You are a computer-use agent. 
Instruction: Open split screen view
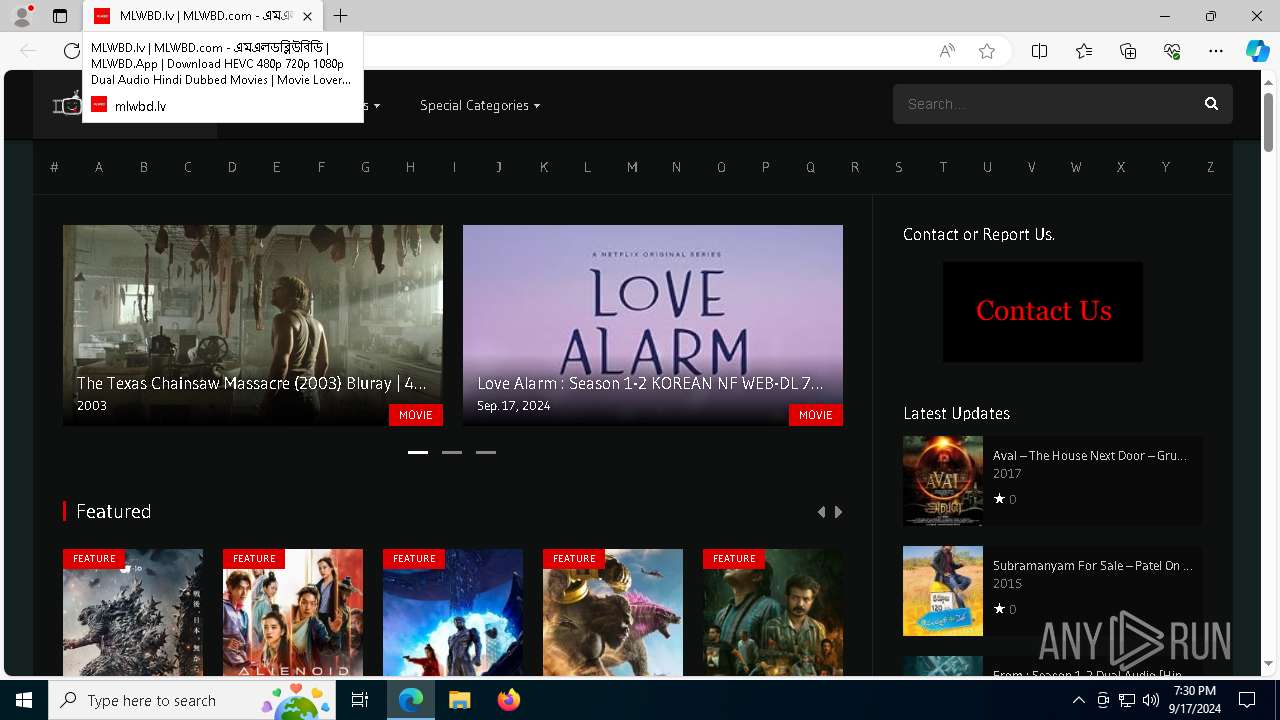[1040, 51]
